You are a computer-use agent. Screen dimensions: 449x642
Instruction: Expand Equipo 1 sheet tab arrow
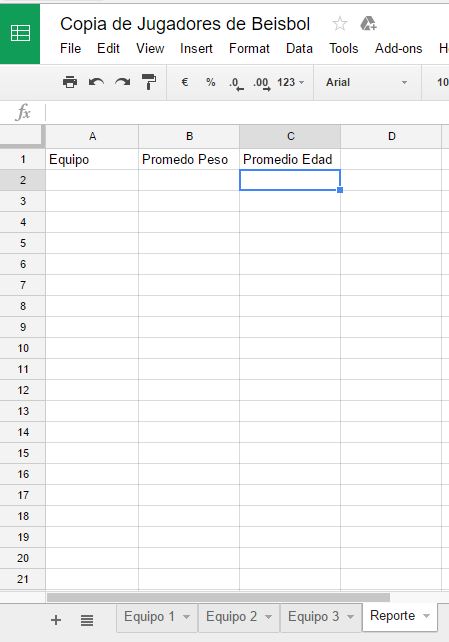(x=186, y=617)
